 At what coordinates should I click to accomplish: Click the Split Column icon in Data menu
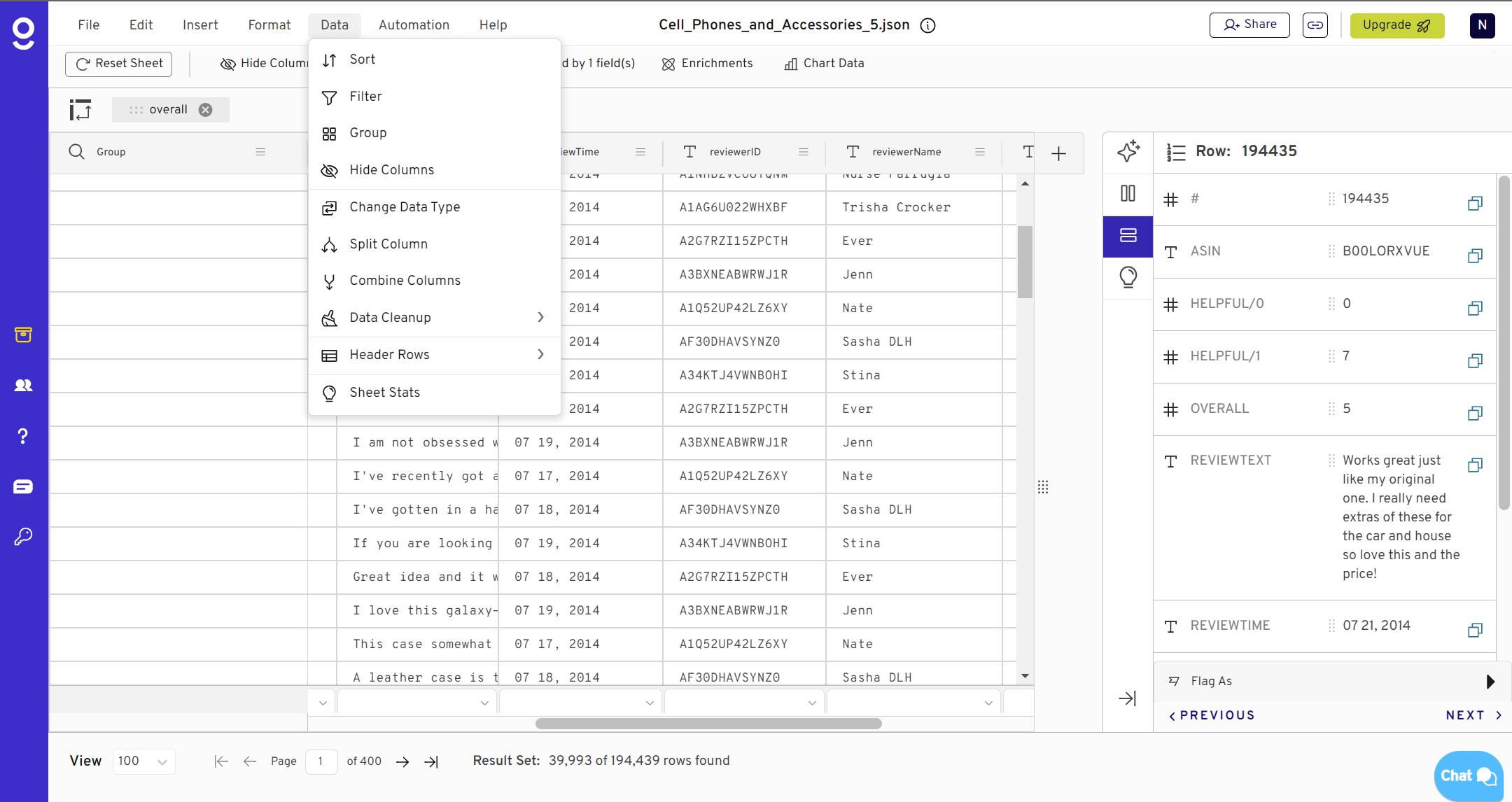click(329, 243)
